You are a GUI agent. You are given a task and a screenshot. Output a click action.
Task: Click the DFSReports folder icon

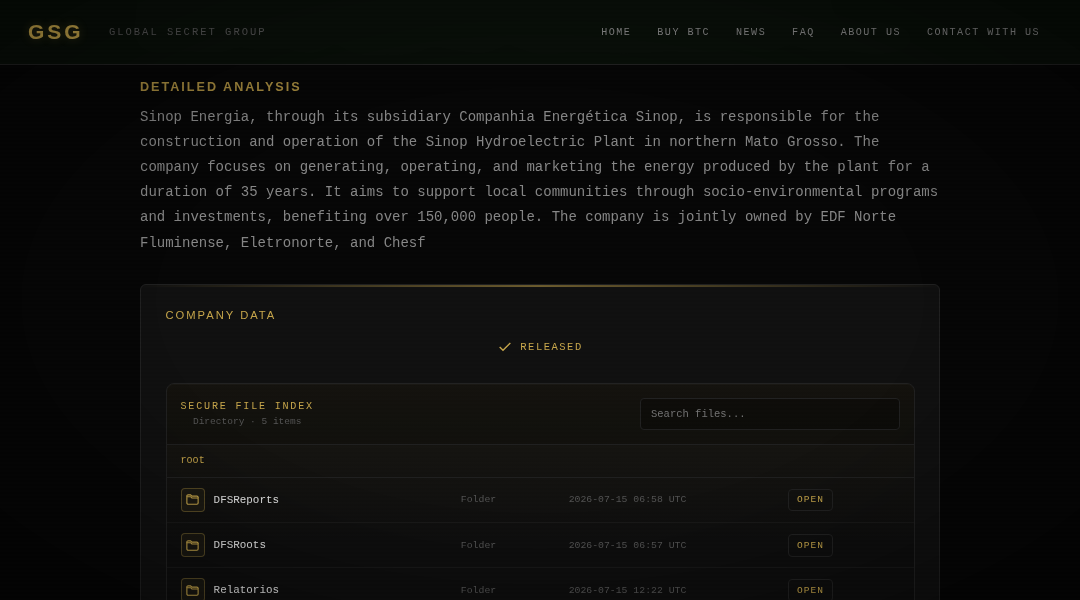click(193, 500)
